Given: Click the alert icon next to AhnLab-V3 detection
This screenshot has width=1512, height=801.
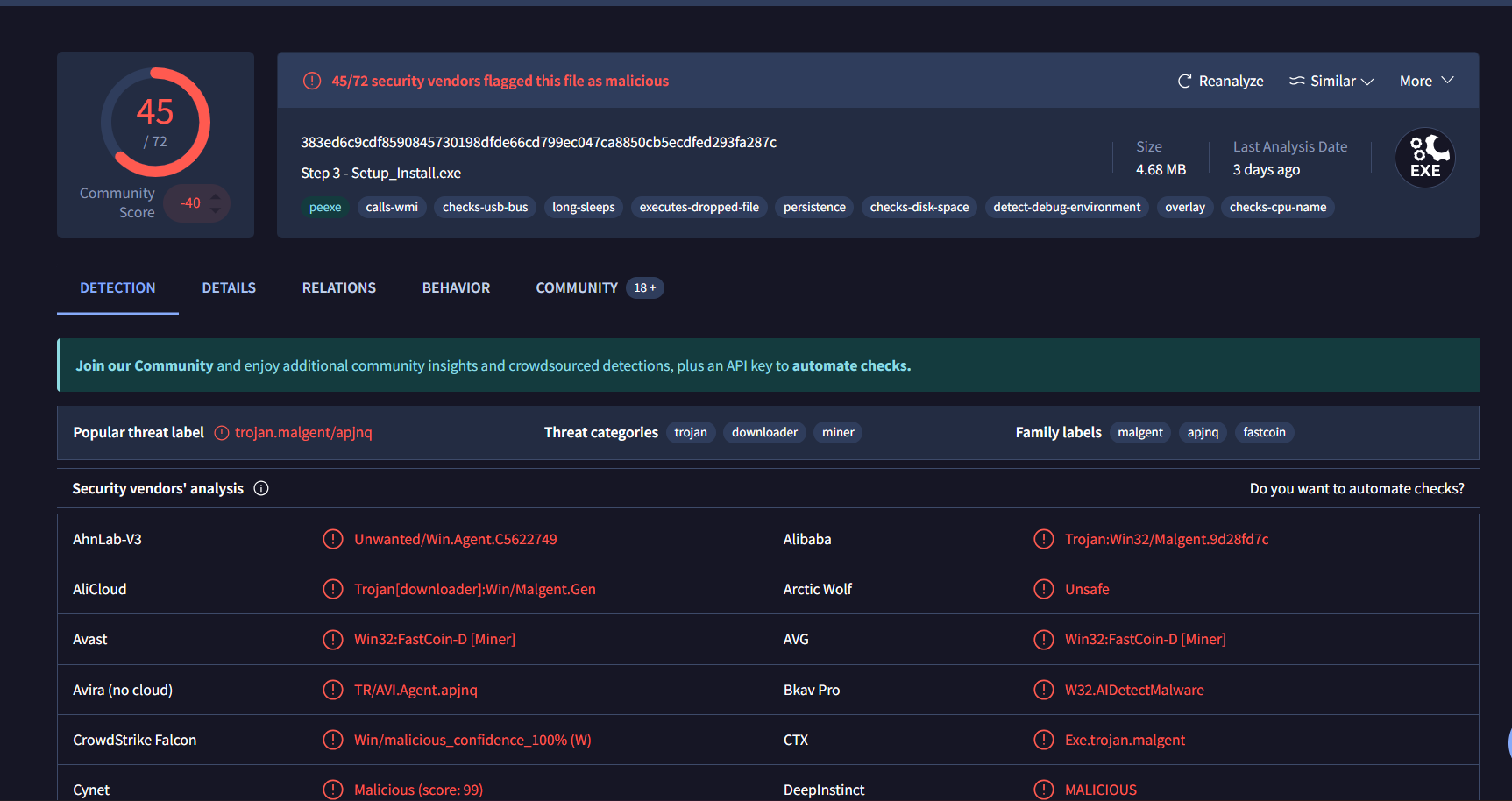Looking at the screenshot, I should (333, 539).
